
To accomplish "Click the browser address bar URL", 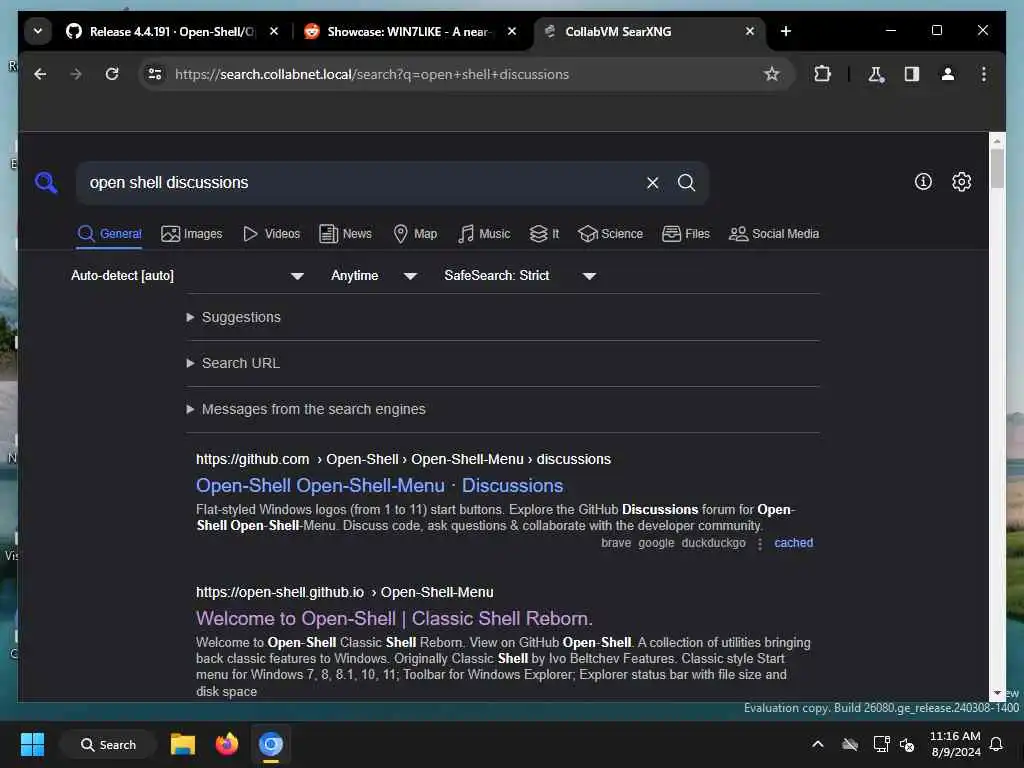I will pyautogui.click(x=372, y=74).
